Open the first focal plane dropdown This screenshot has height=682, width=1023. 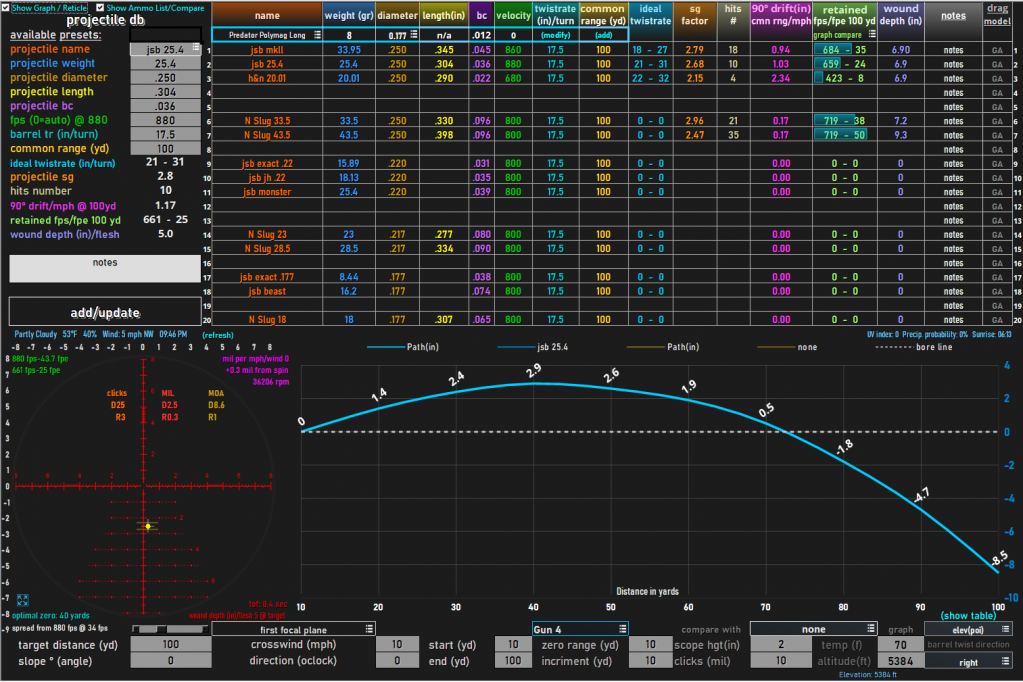[x=369, y=629]
